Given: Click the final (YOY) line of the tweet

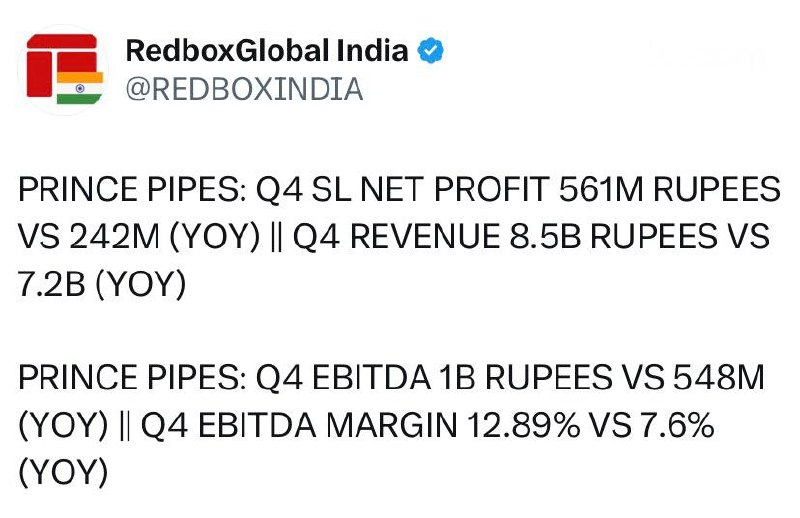Looking at the screenshot, I should tap(63, 473).
